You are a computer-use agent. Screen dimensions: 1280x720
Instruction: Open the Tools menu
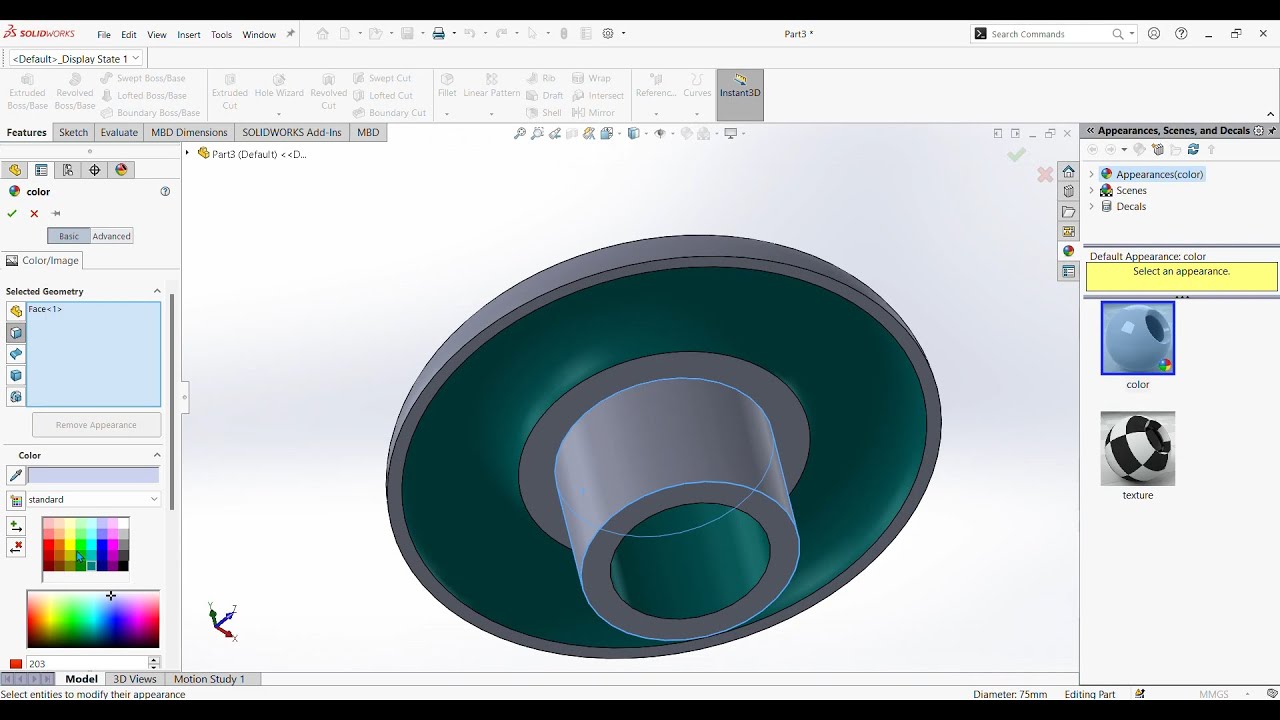(x=221, y=35)
